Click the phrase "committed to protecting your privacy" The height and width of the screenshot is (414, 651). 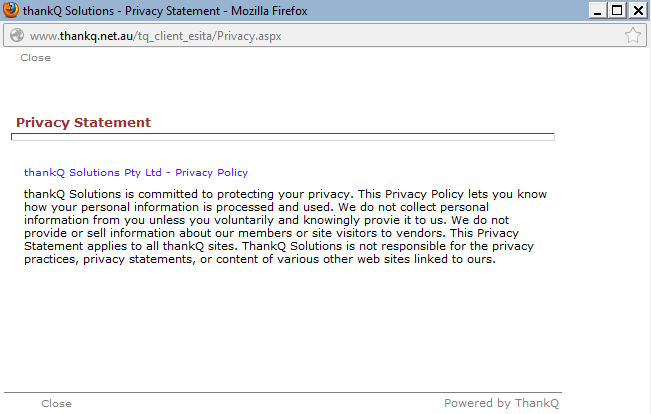click(238, 193)
